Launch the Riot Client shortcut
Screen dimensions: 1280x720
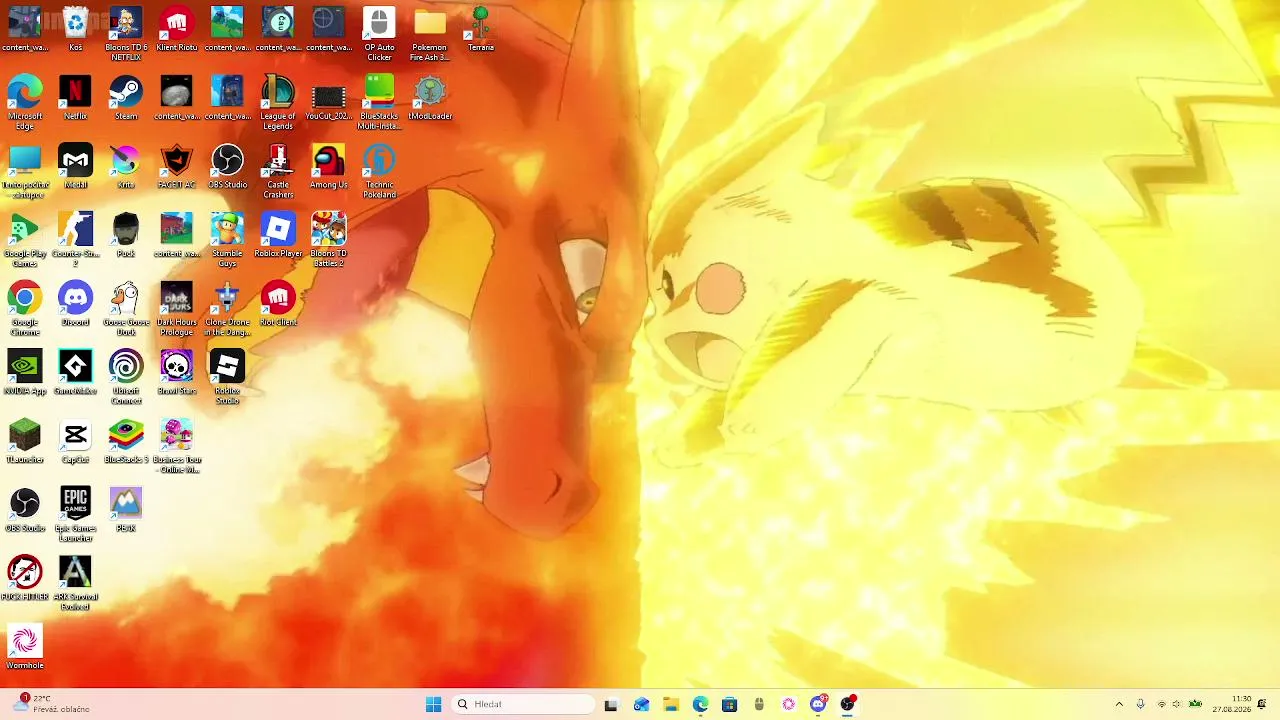click(x=278, y=305)
